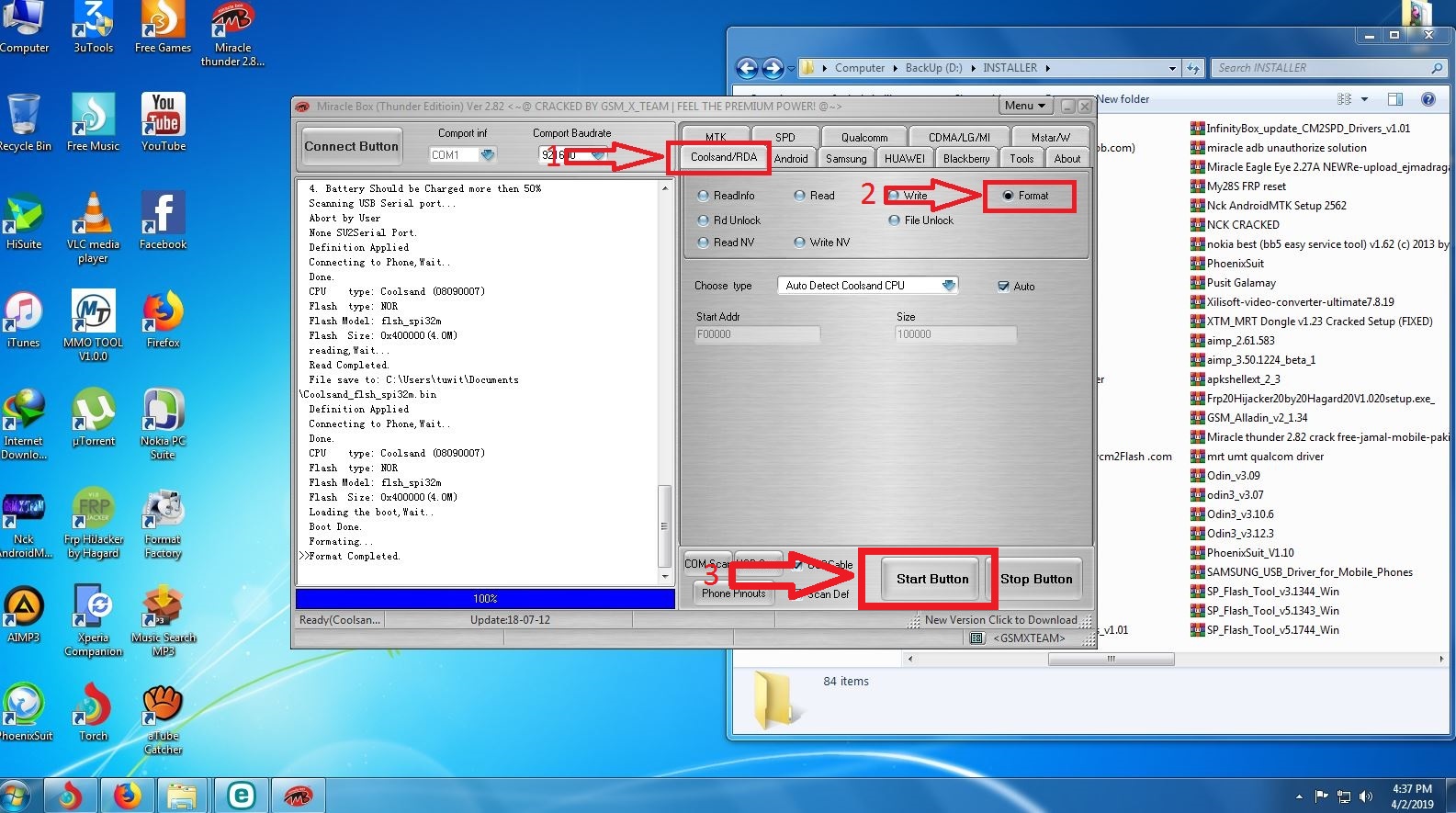This screenshot has width=1456, height=813.
Task: Click the Stop Button
Action: tap(1036, 579)
